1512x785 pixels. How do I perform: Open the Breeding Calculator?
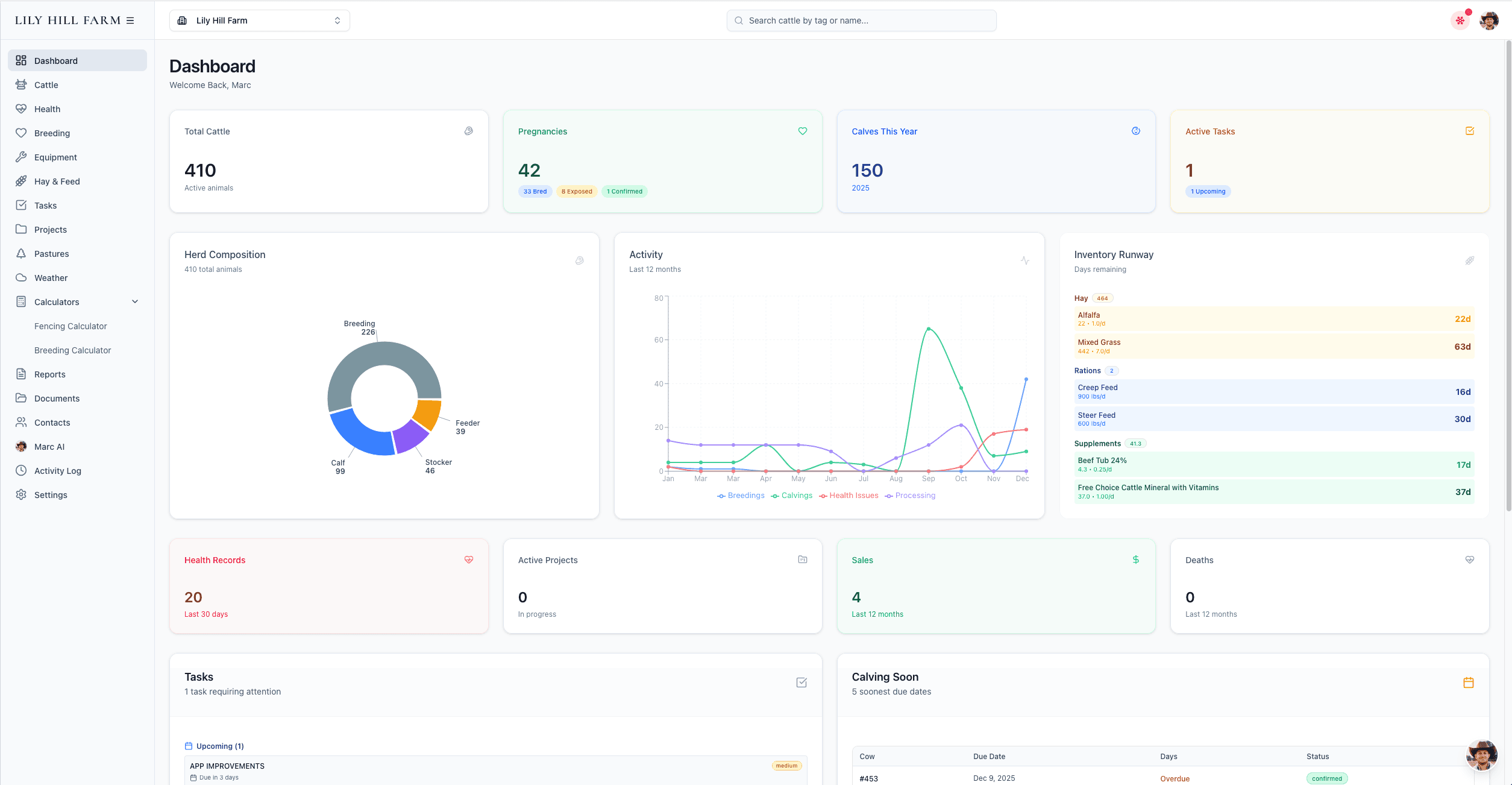73,350
